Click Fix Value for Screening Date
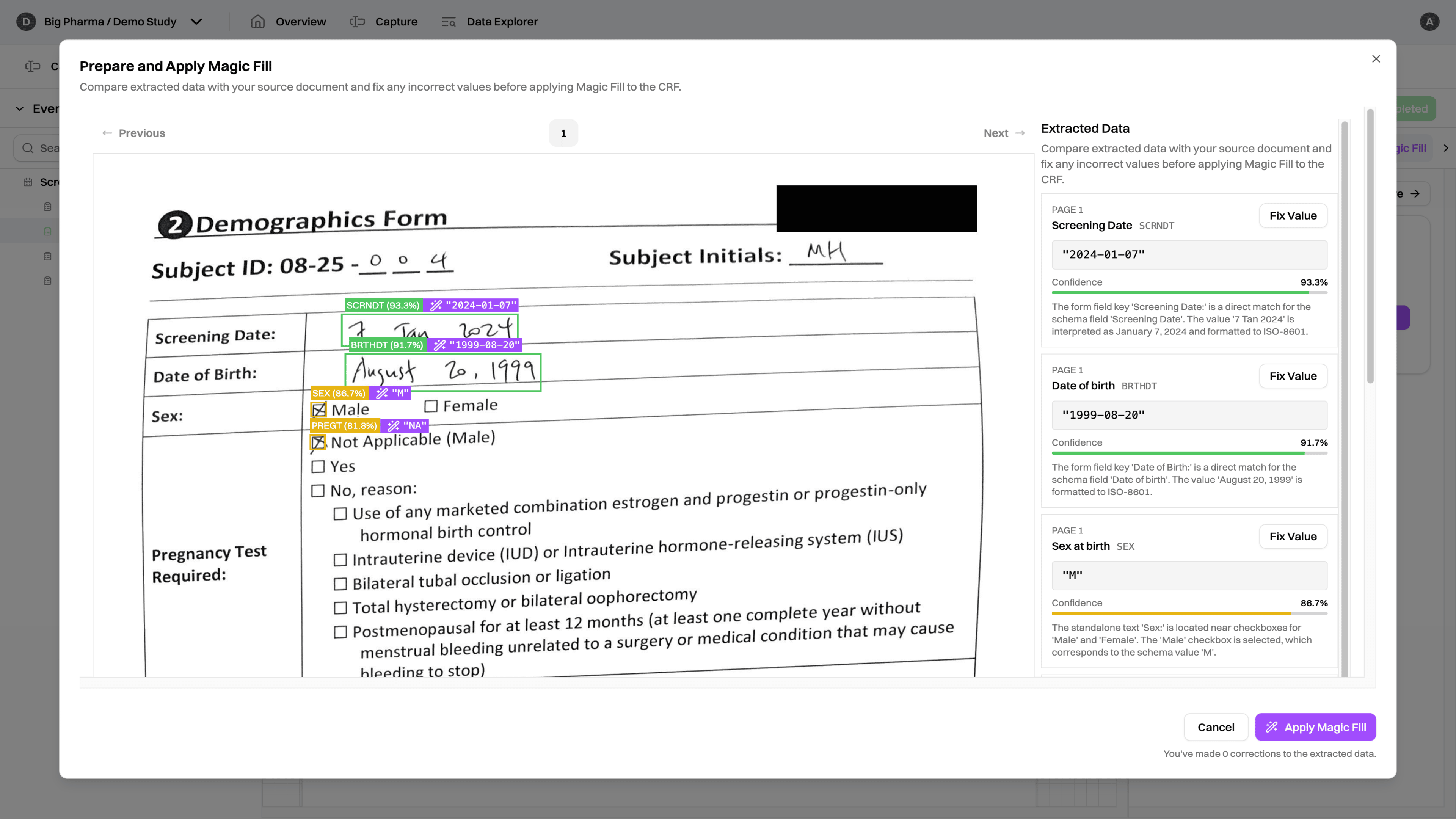The height and width of the screenshot is (819, 1456). [x=1293, y=216]
